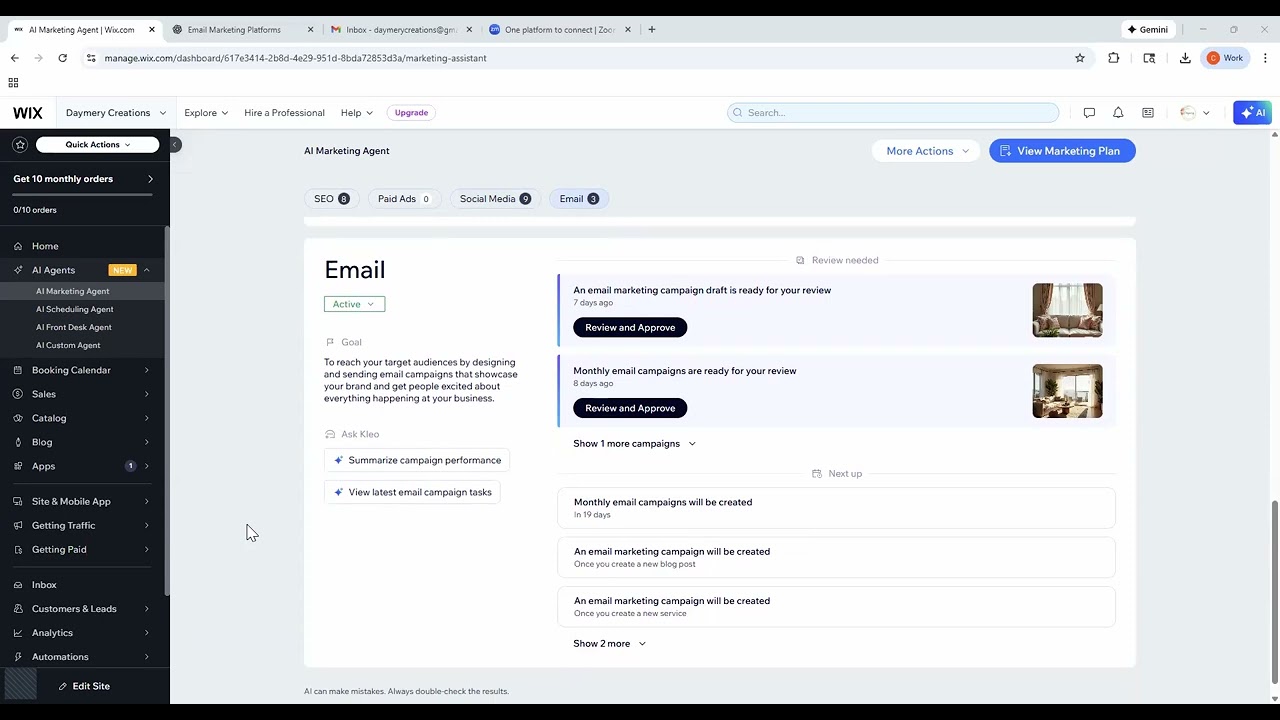
Task: Review and Approve the monthly email campaigns
Action: click(630, 408)
